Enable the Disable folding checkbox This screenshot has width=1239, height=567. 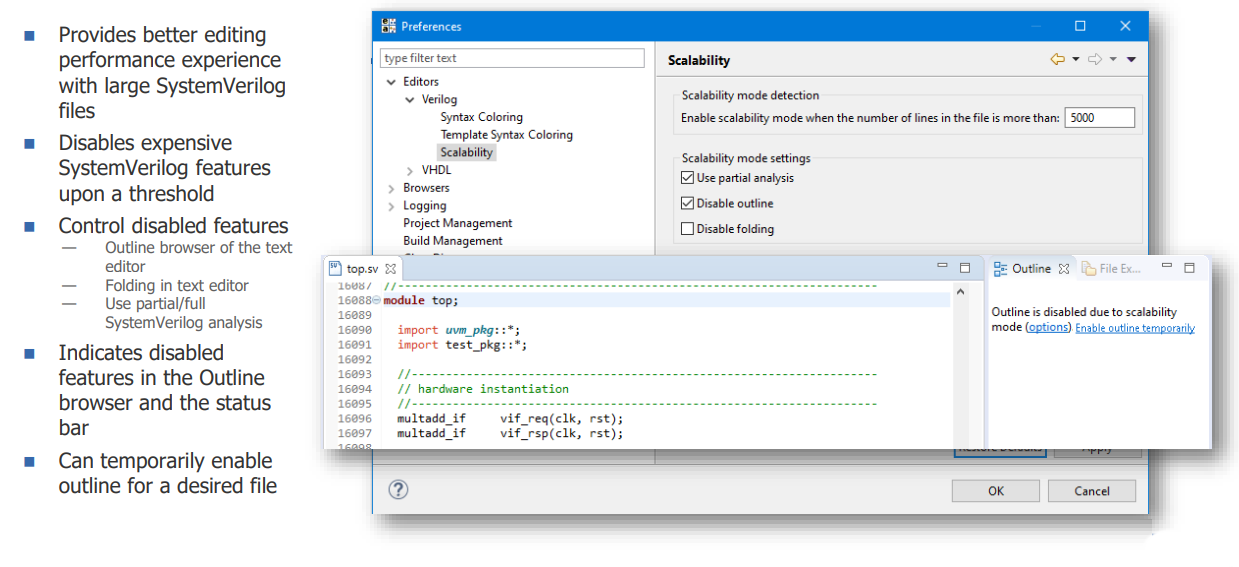[x=687, y=229]
